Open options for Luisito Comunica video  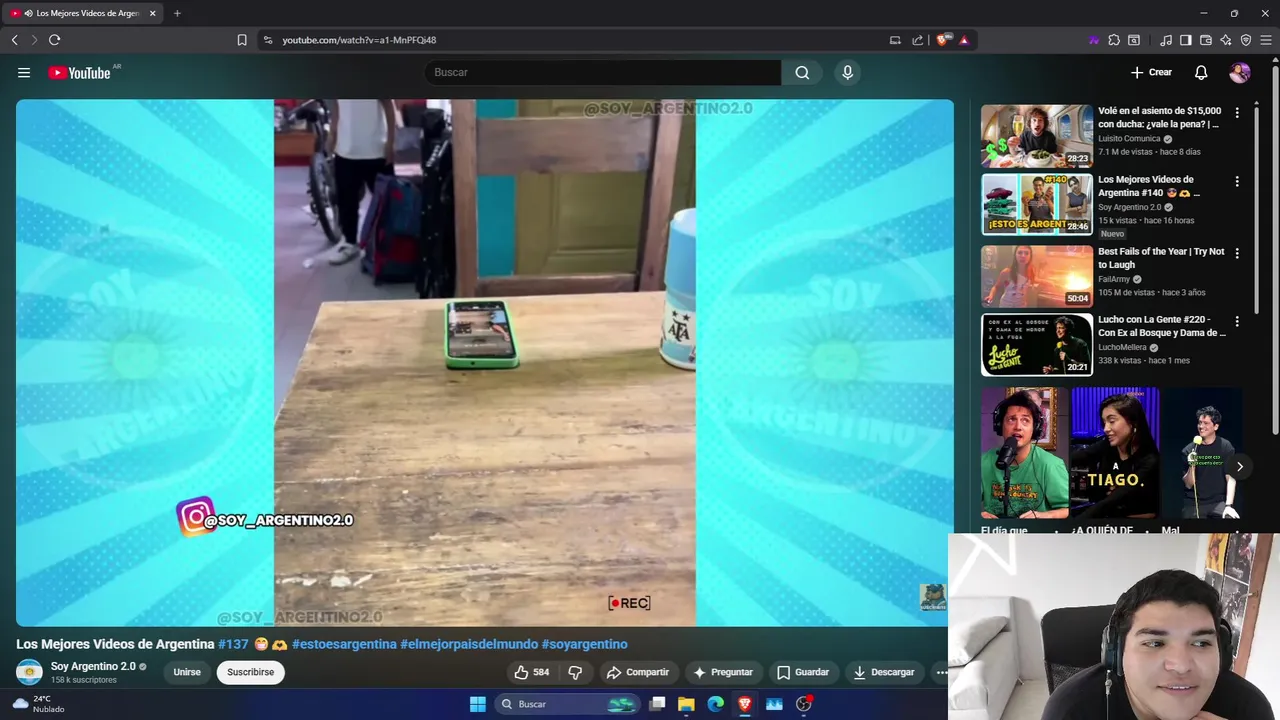[1237, 113]
